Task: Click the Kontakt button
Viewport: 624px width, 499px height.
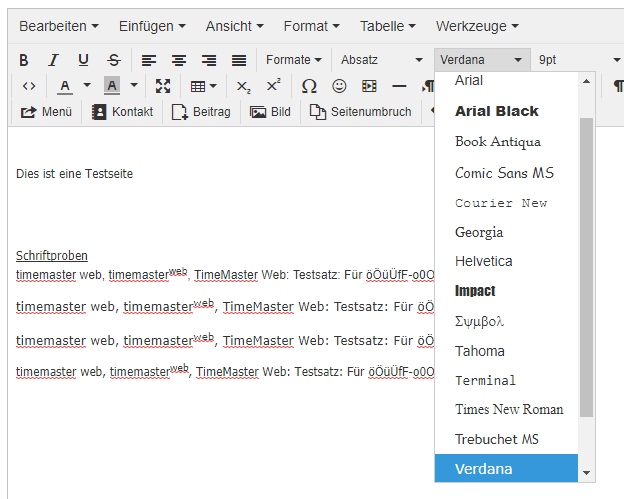Action: pyautogui.click(x=122, y=112)
